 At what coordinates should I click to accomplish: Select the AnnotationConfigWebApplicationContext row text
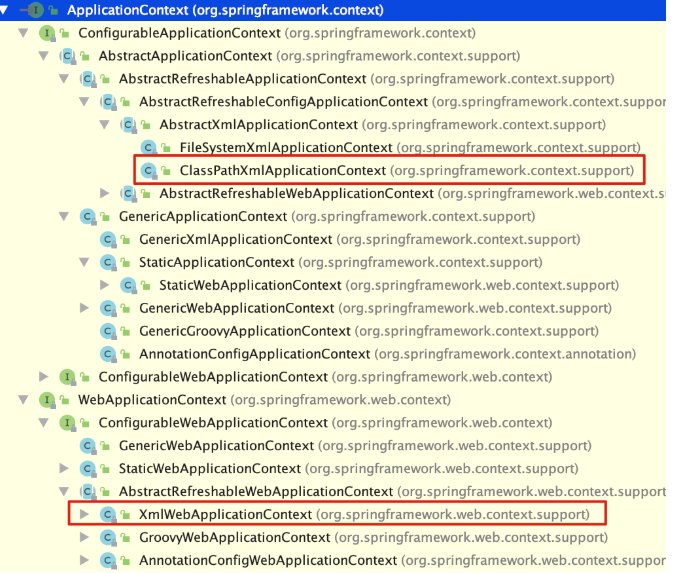coord(402,561)
